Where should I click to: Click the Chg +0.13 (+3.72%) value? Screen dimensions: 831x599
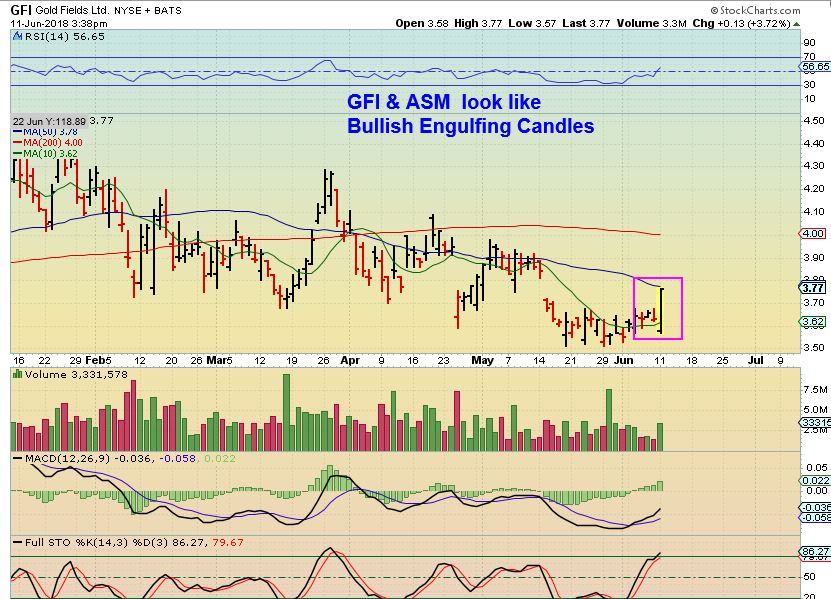click(742, 23)
